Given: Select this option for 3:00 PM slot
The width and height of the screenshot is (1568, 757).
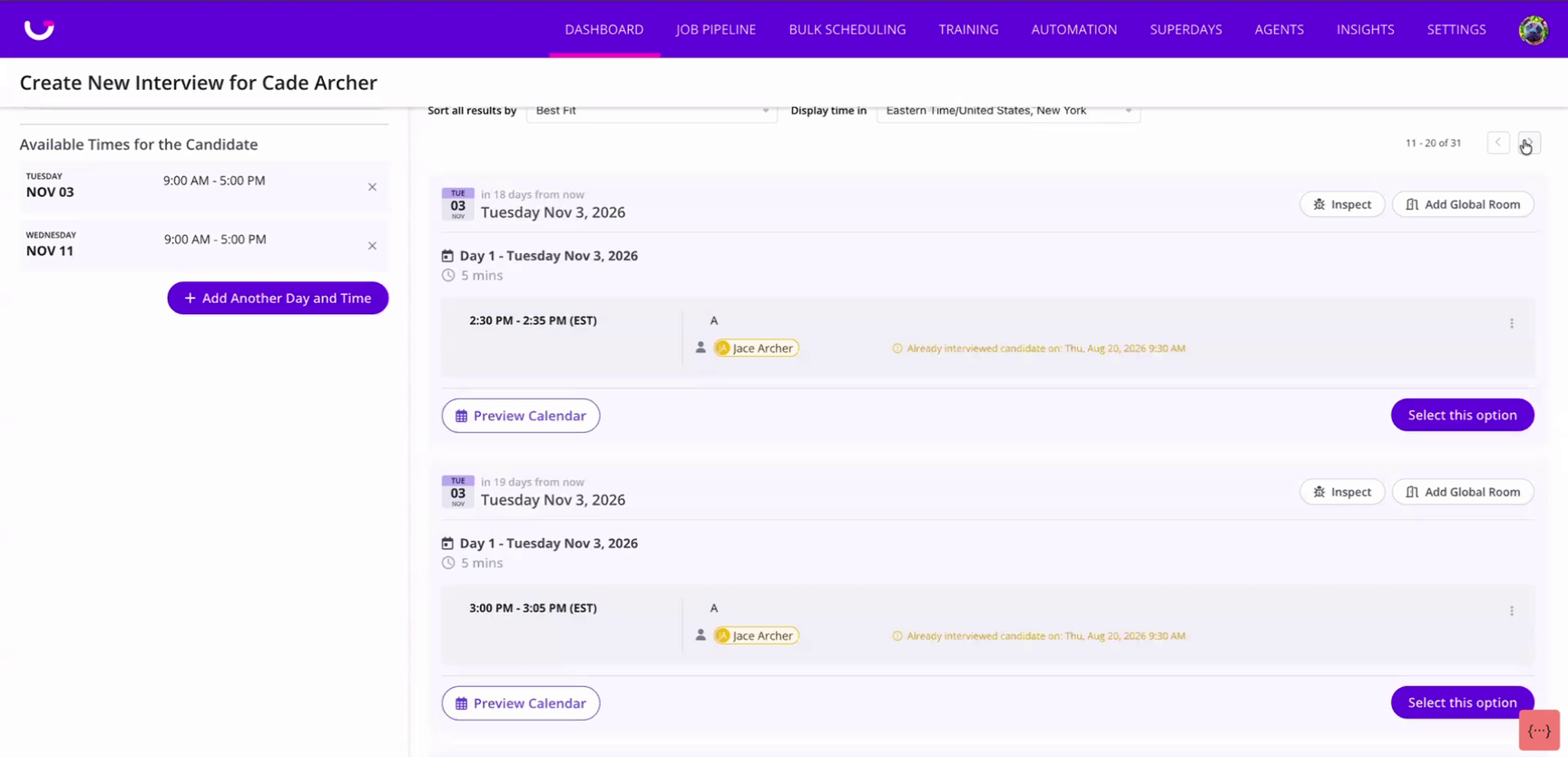Looking at the screenshot, I should click(x=1462, y=703).
